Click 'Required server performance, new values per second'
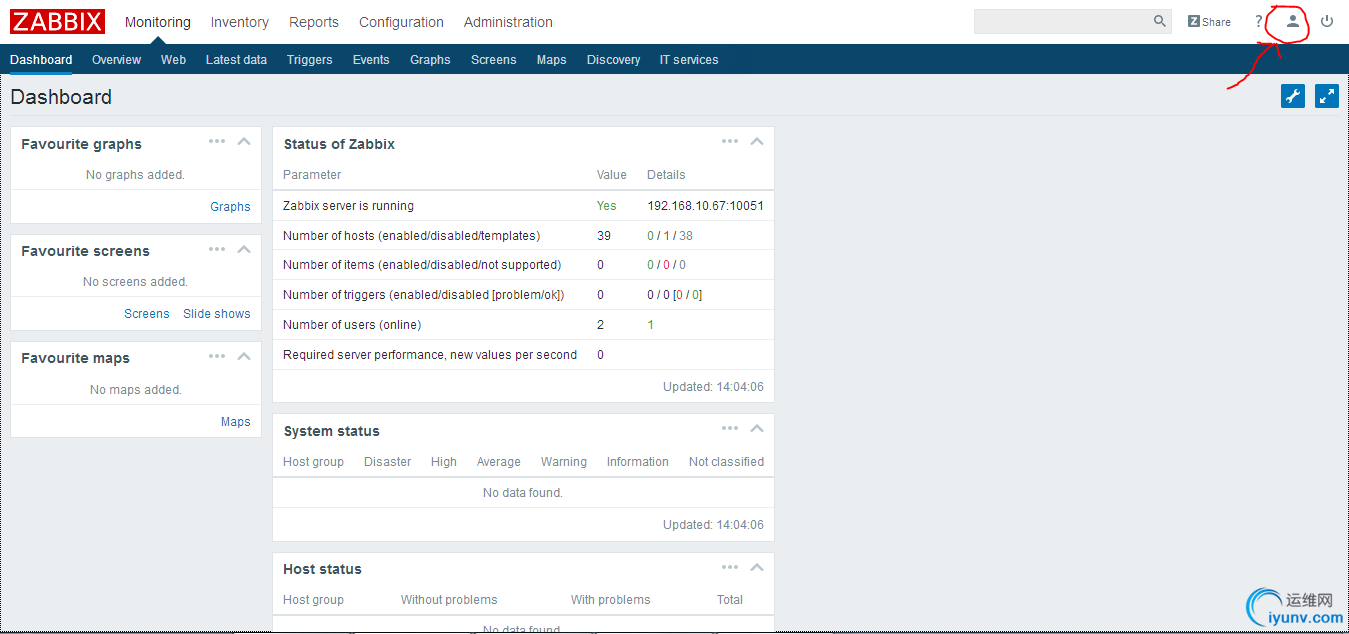Image resolution: width=1349 pixels, height=634 pixels. (x=430, y=355)
